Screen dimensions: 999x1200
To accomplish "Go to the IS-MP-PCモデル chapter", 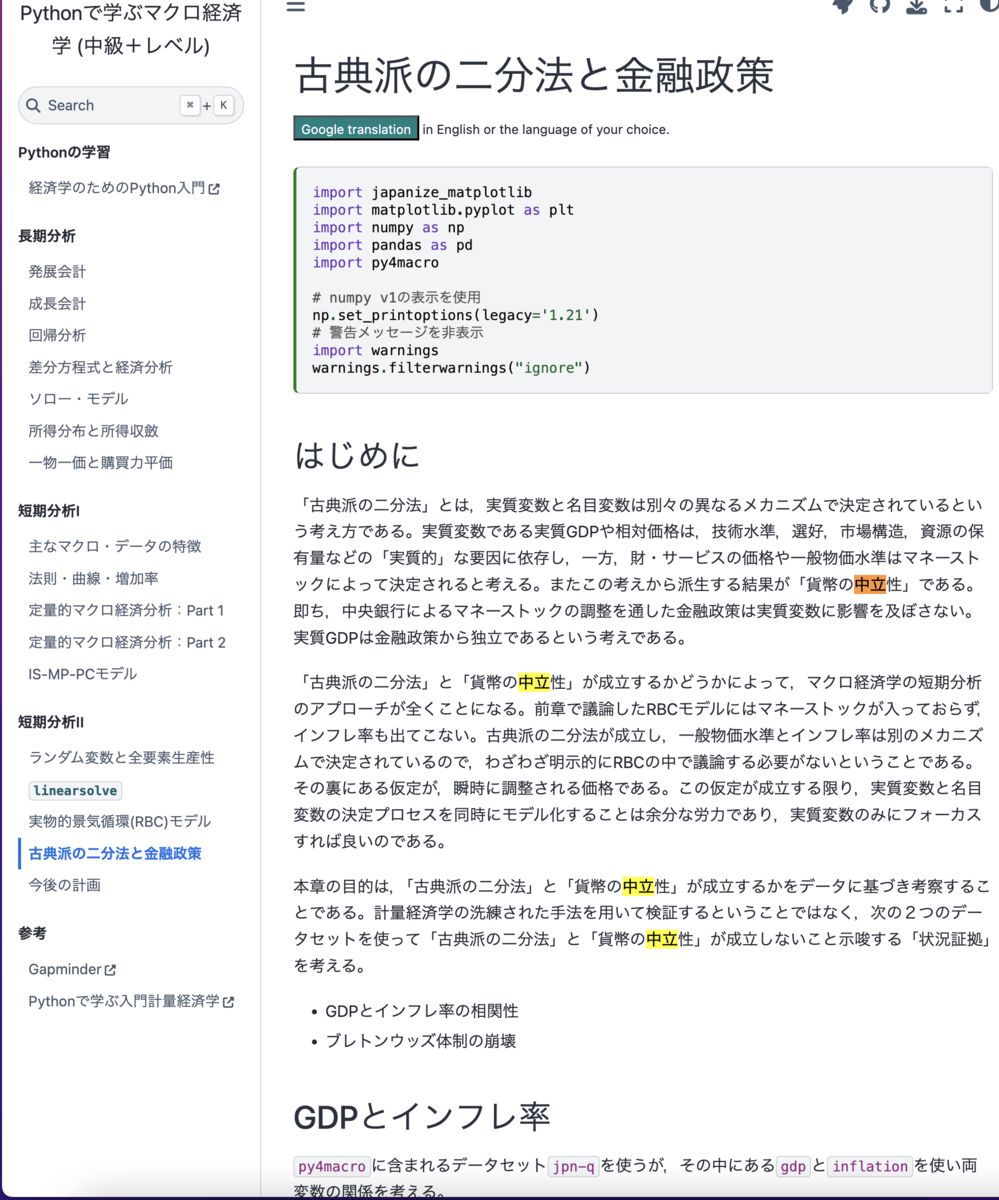I will tap(82, 674).
